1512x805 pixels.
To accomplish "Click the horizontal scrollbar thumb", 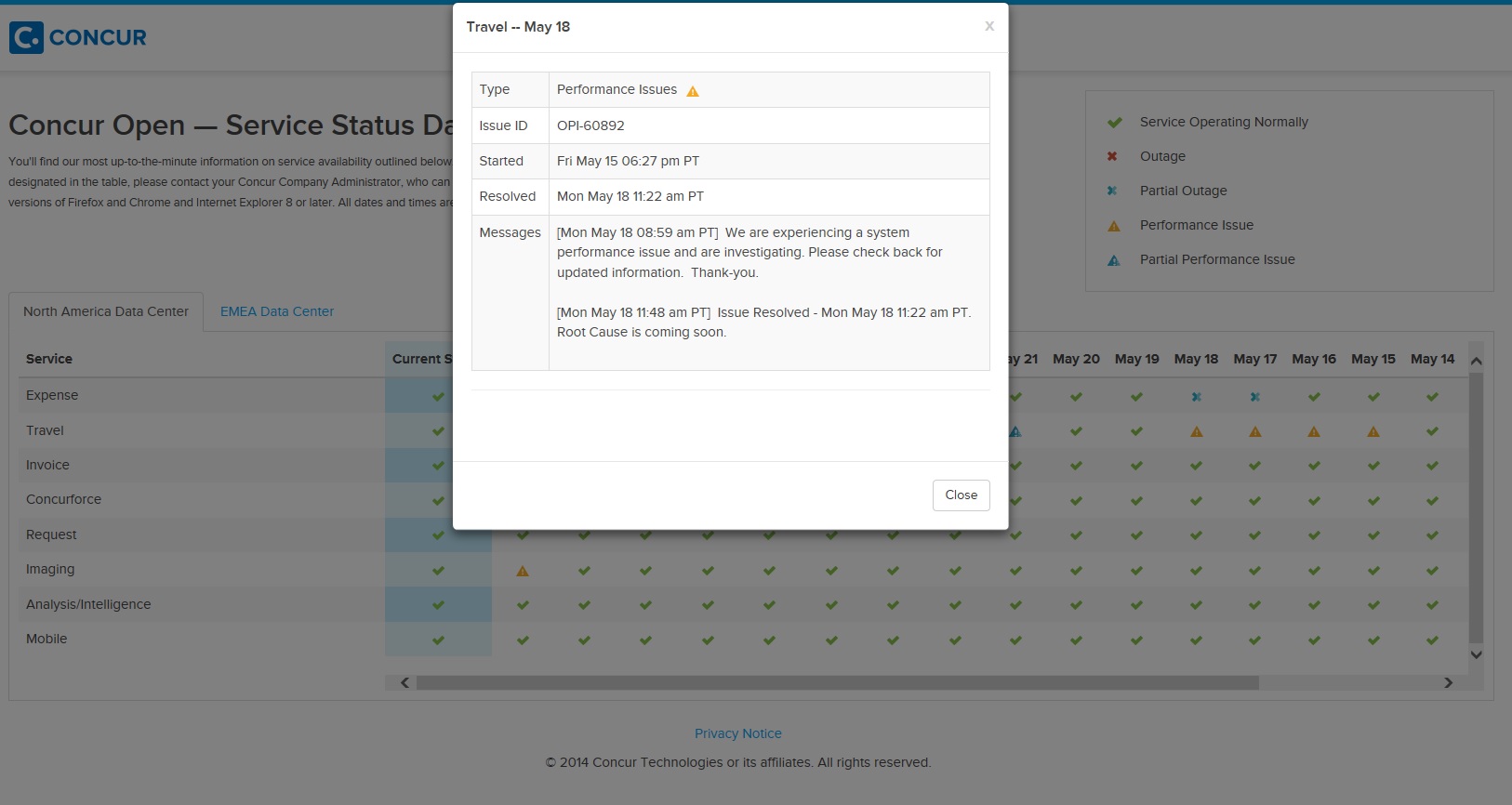I will pos(837,682).
